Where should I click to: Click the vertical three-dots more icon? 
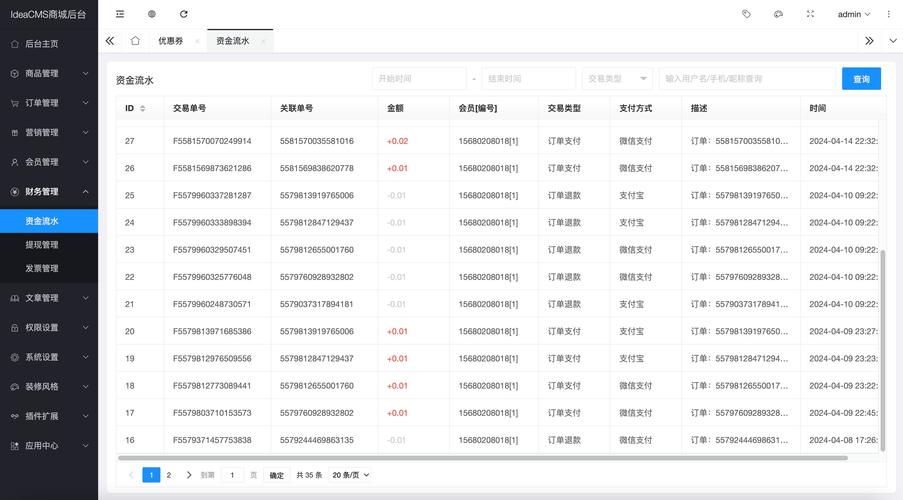click(x=889, y=14)
